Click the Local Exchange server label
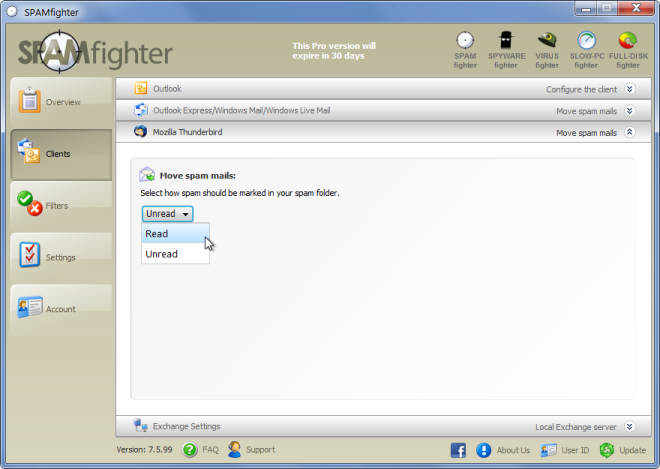 [575, 427]
